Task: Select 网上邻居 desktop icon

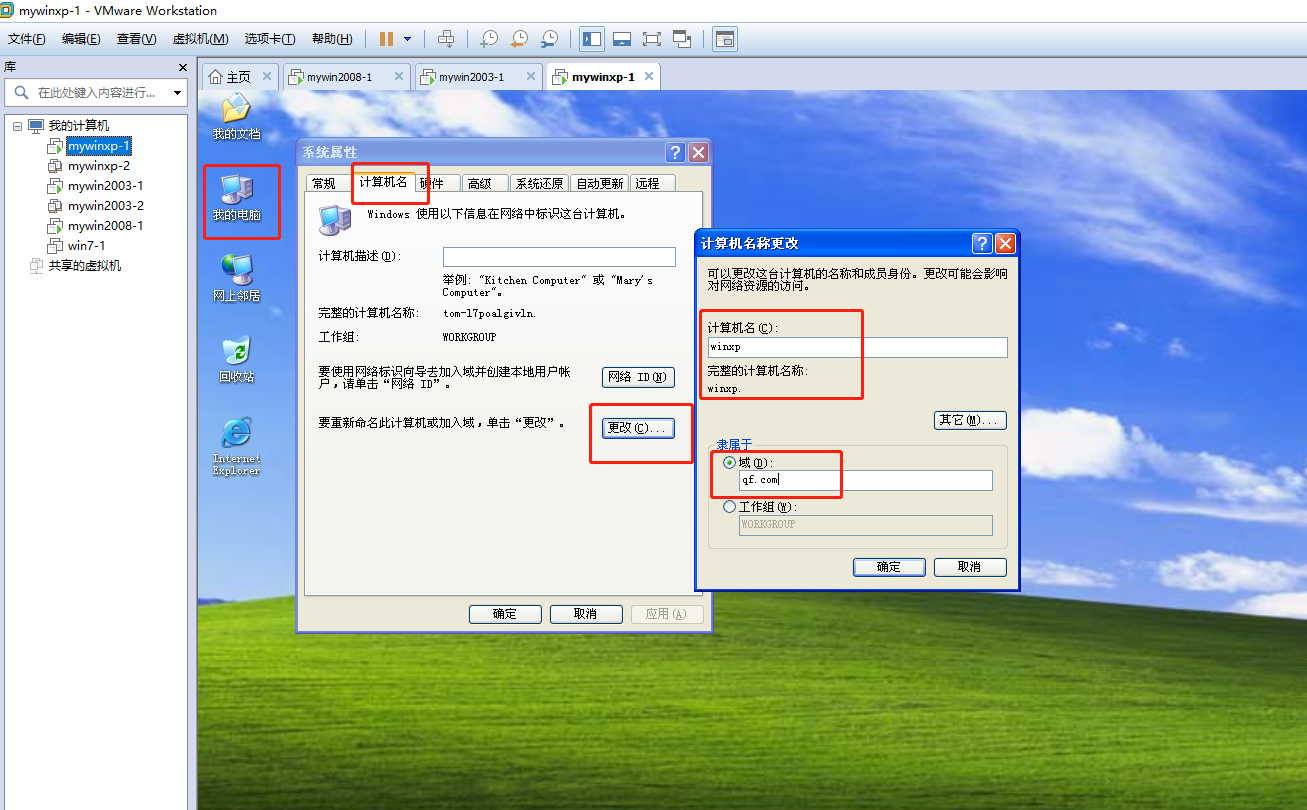Action: (x=236, y=278)
